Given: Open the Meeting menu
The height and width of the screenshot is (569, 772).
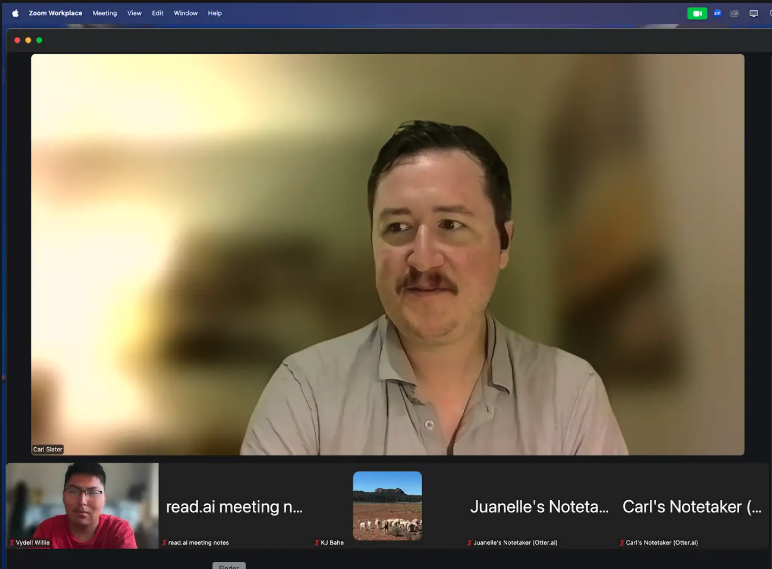Looking at the screenshot, I should [x=104, y=13].
